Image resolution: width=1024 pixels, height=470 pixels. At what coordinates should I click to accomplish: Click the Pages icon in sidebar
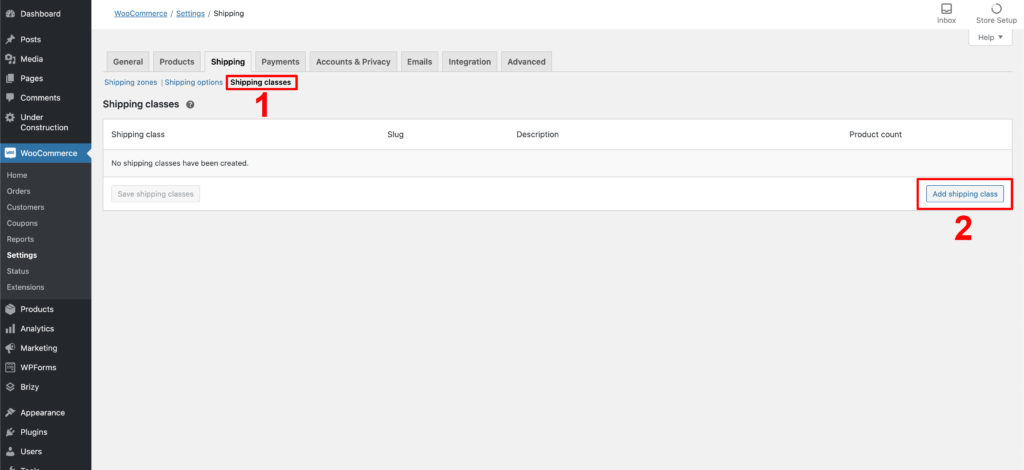pyautogui.click(x=10, y=78)
